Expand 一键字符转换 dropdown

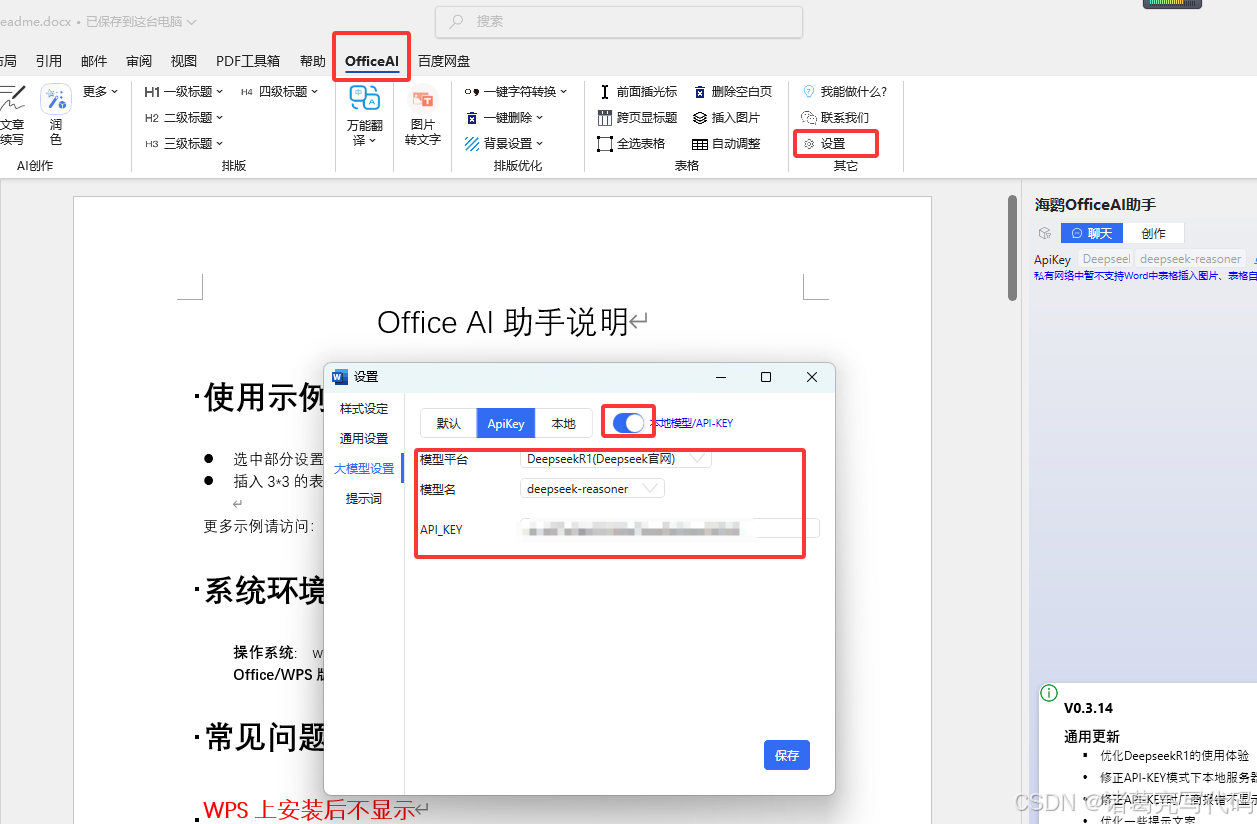pos(516,91)
